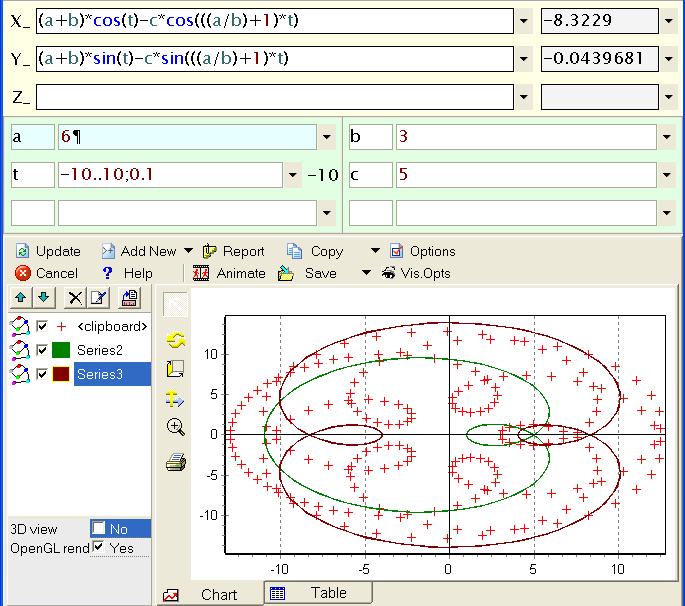
Task: Open the Add New dropdown arrow
Action: 186,251
